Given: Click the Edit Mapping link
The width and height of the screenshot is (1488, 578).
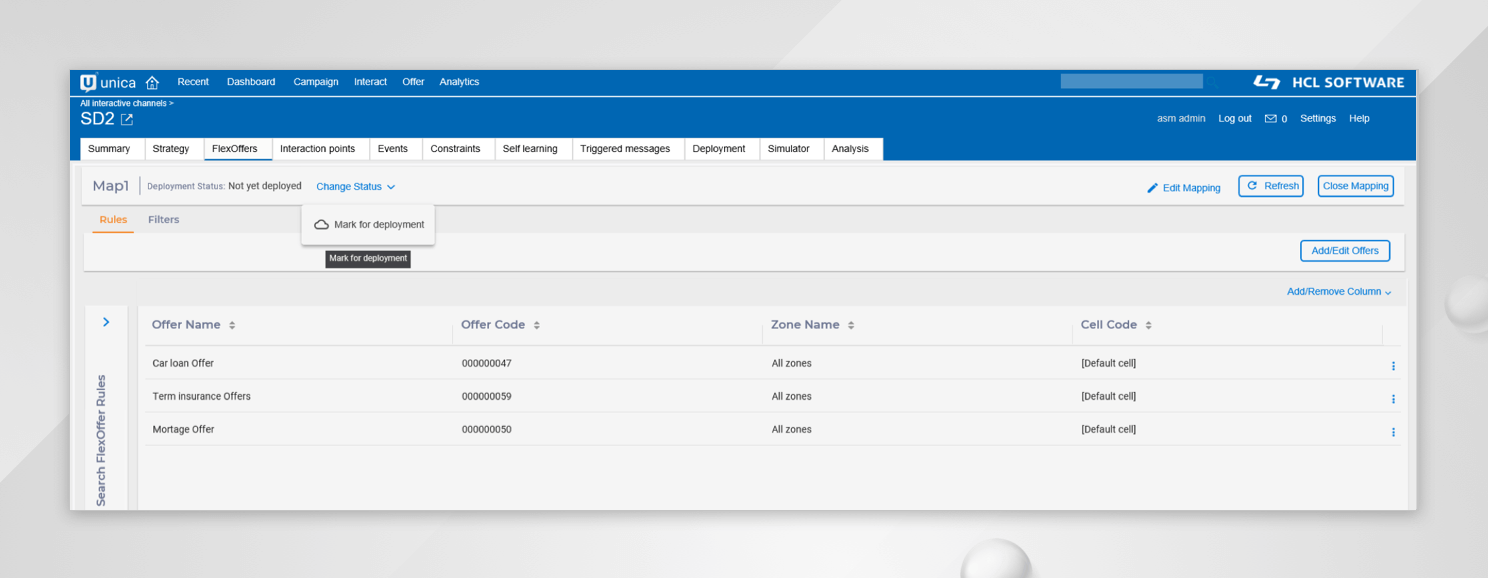Looking at the screenshot, I should (1184, 188).
